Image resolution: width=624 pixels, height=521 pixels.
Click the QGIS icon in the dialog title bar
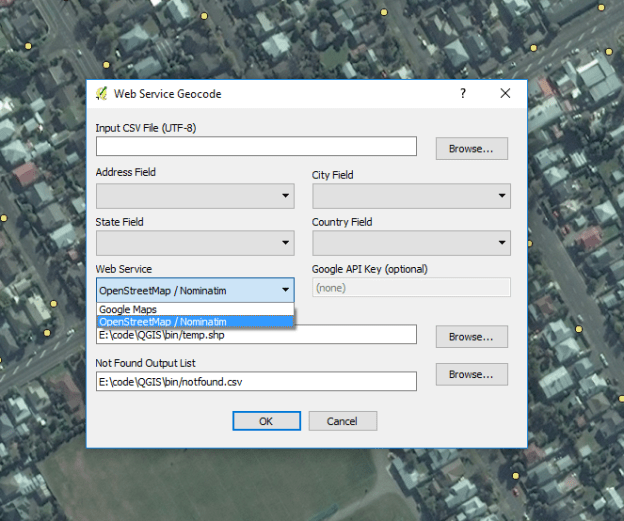(101, 94)
